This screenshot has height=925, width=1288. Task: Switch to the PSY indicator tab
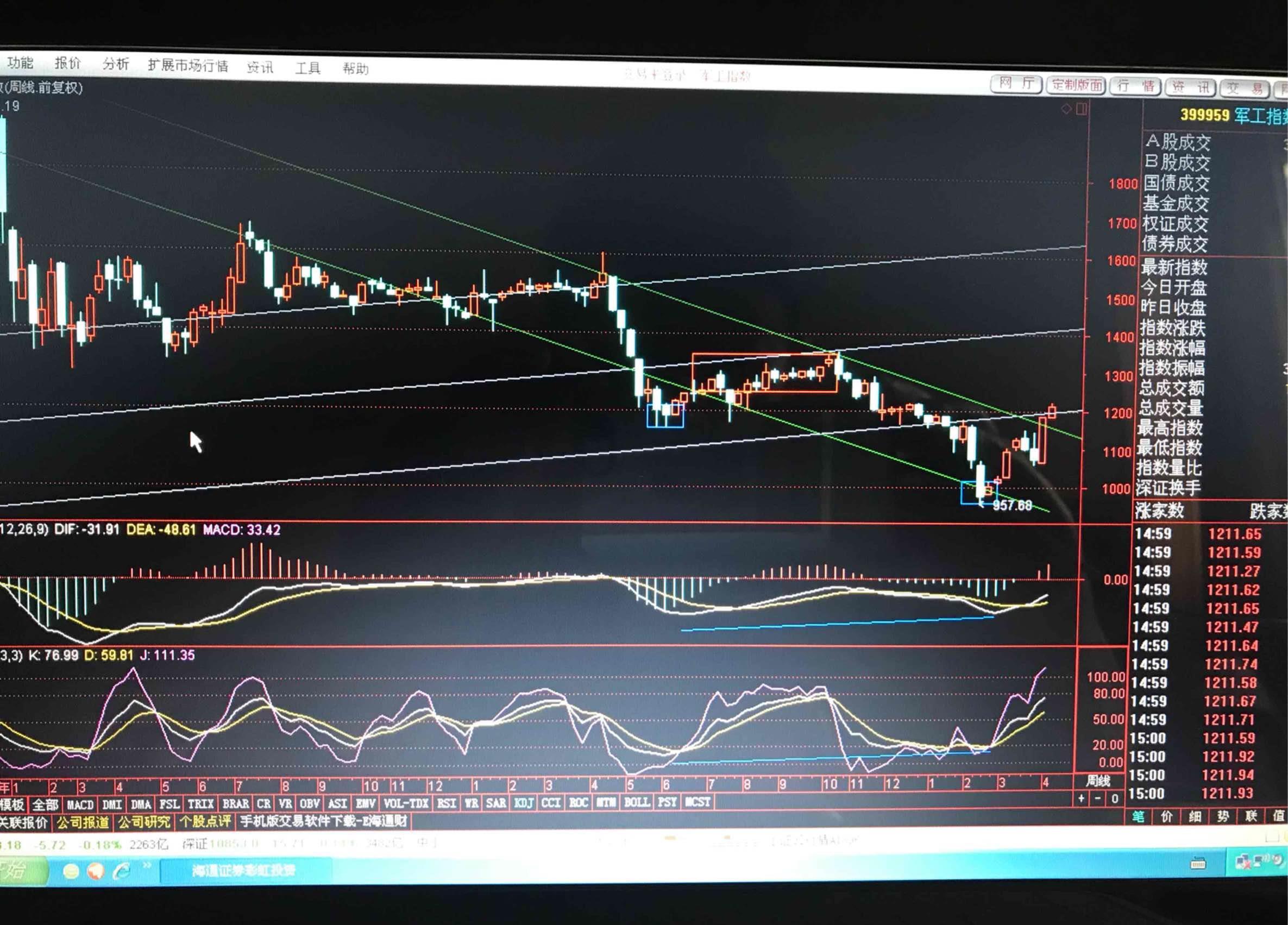point(667,802)
